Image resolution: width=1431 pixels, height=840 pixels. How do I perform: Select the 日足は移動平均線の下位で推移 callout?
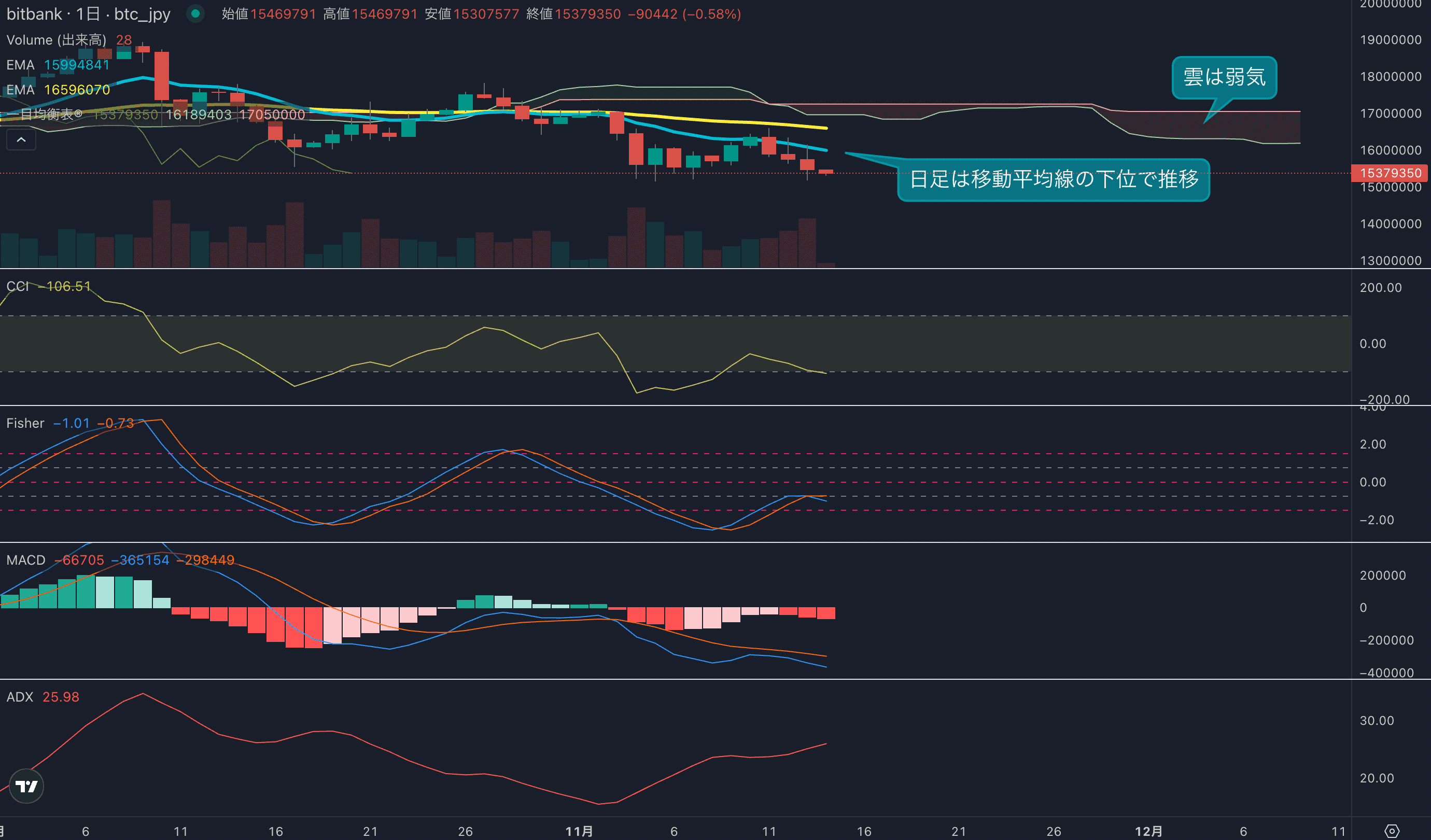click(1054, 179)
